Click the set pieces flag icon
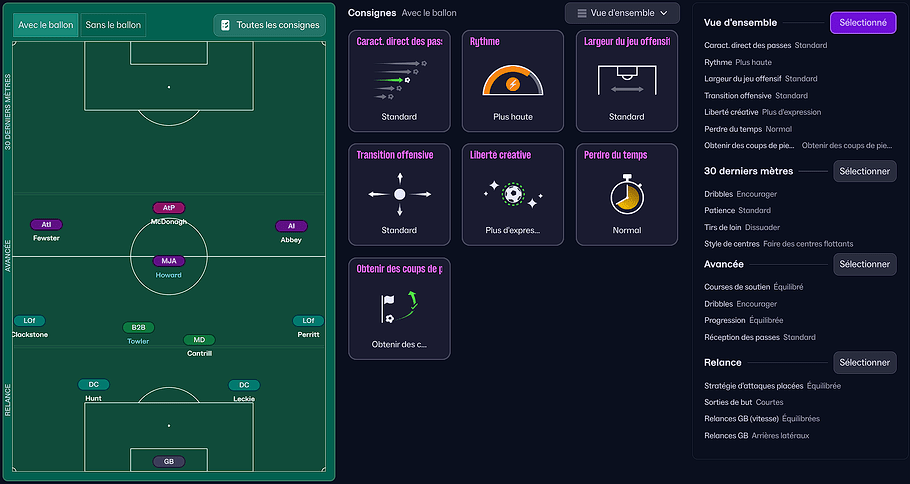The height and width of the screenshot is (484, 910). 399,308
